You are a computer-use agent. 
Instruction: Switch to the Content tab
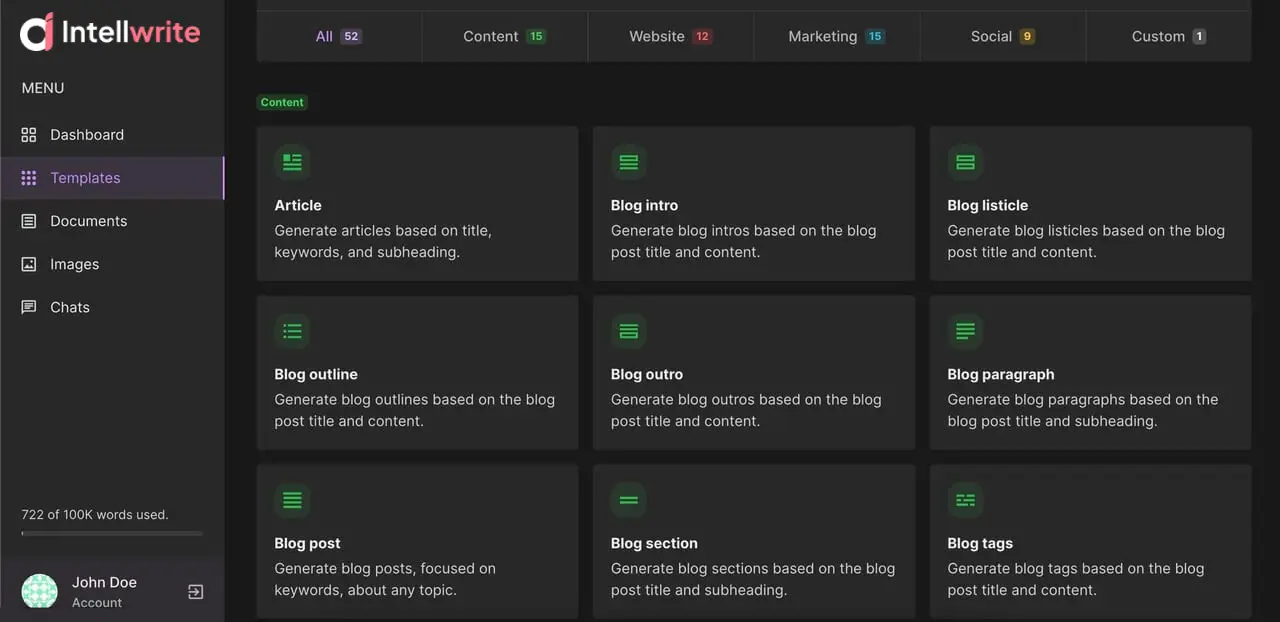504,36
